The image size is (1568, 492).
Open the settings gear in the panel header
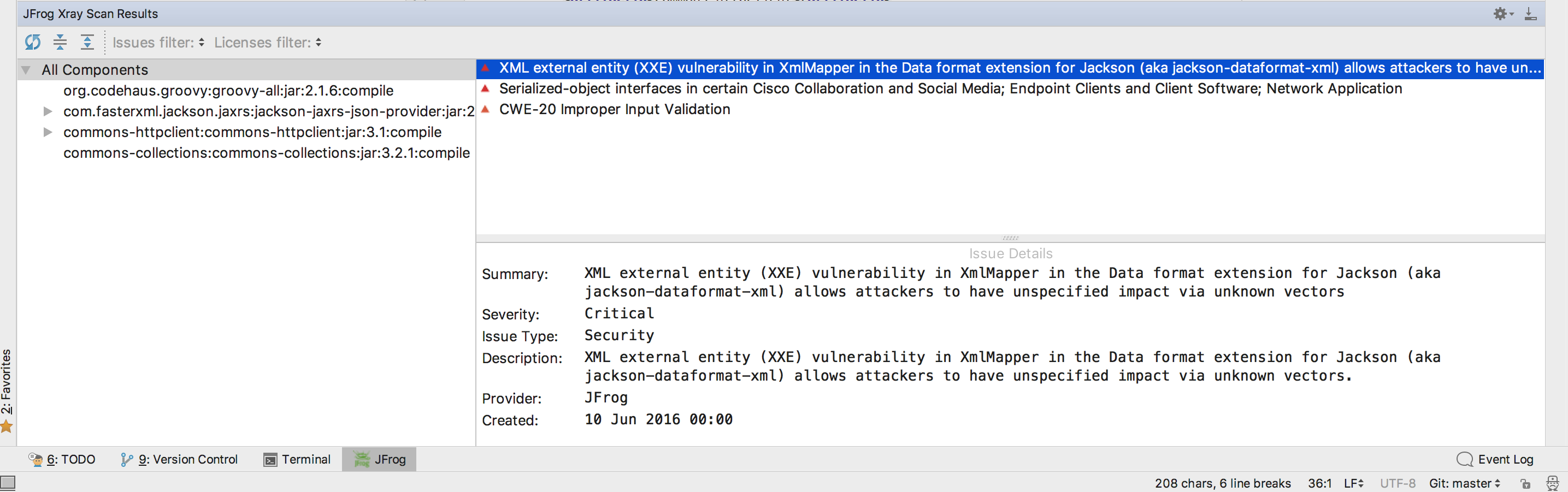point(1501,14)
